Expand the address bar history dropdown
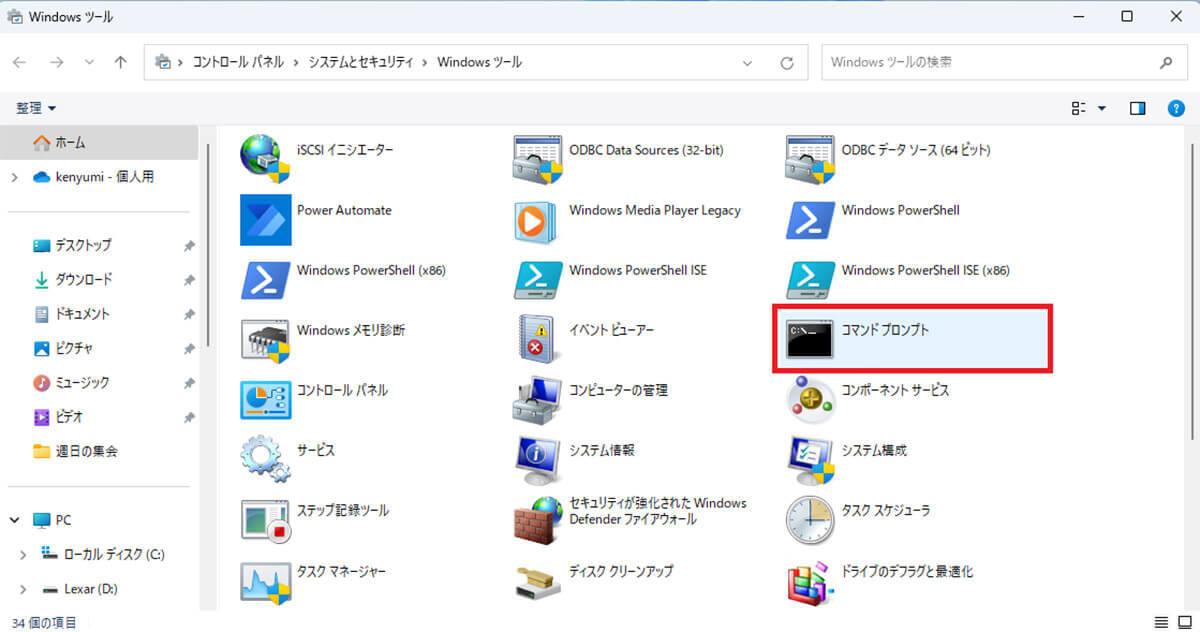The width and height of the screenshot is (1200, 632). (x=747, y=62)
